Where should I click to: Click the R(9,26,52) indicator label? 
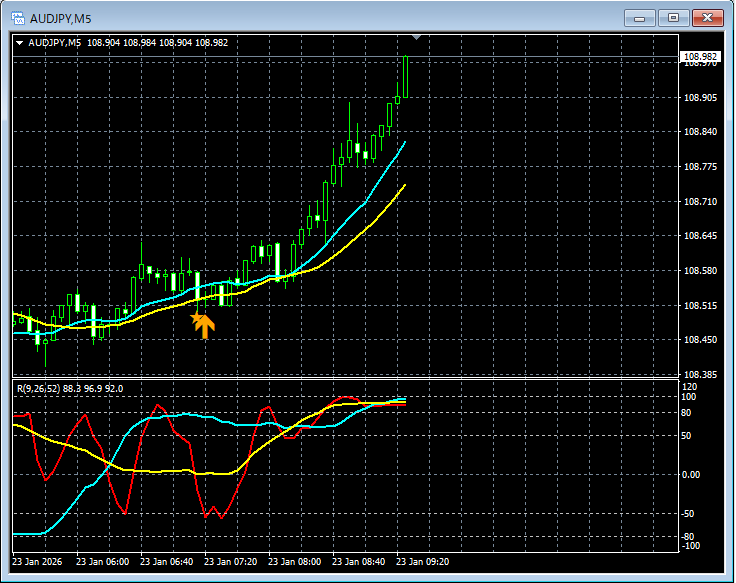pos(70,389)
